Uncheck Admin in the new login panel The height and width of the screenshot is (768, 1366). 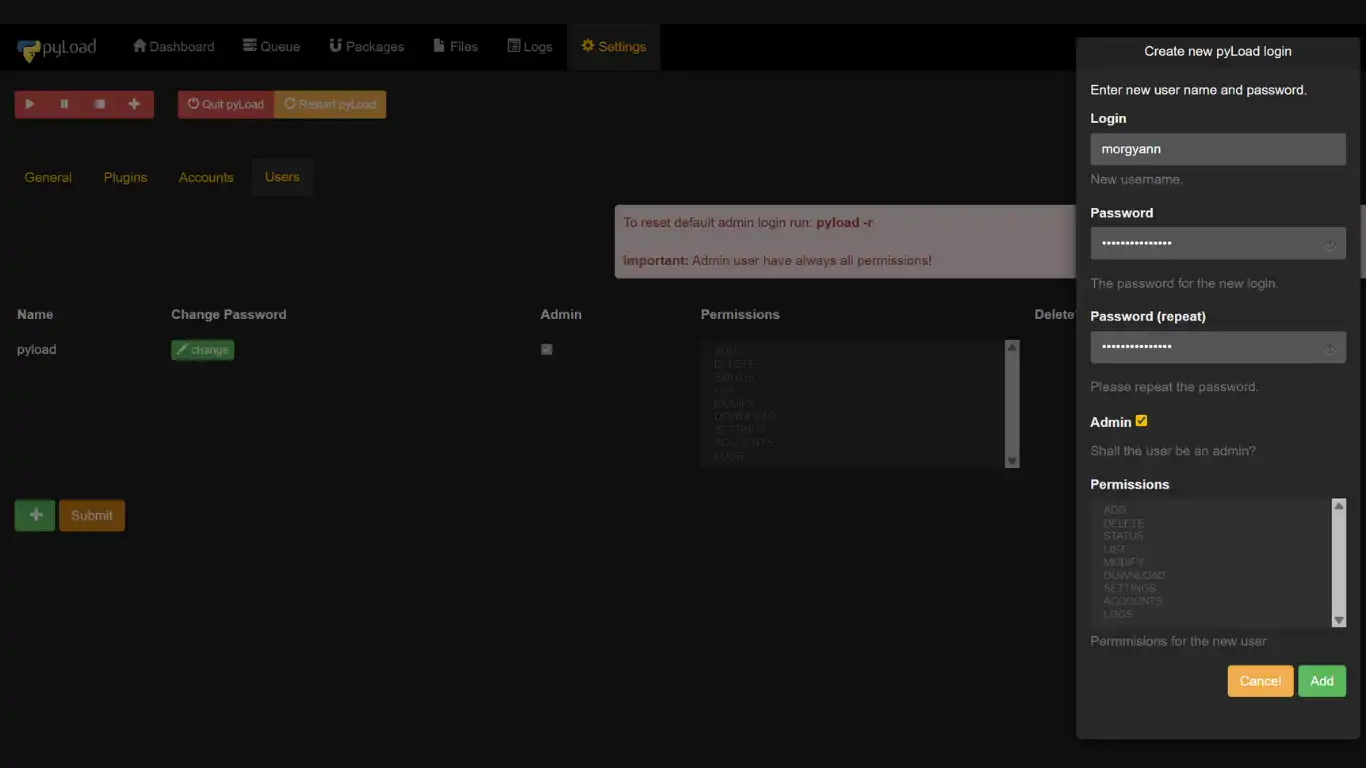pyautogui.click(x=1141, y=421)
